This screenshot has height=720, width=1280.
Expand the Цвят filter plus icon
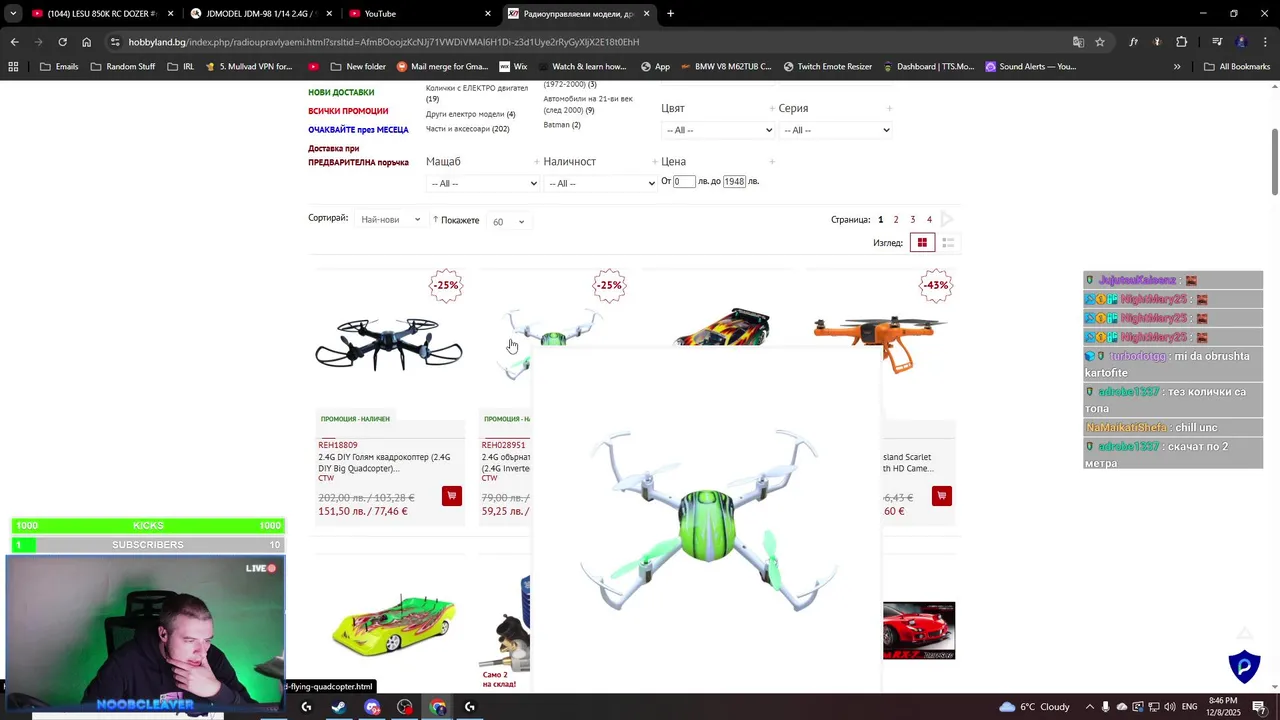point(772,108)
